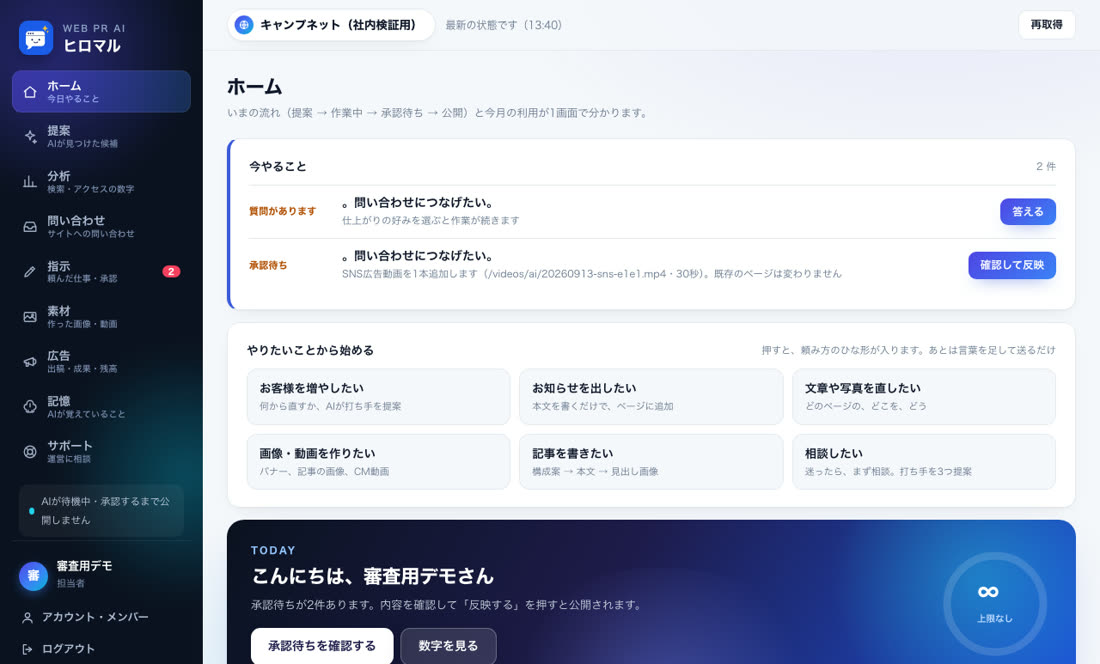The height and width of the screenshot is (664, 1100).
Task: Click the home icon in sidebar
Action: pos(30,92)
